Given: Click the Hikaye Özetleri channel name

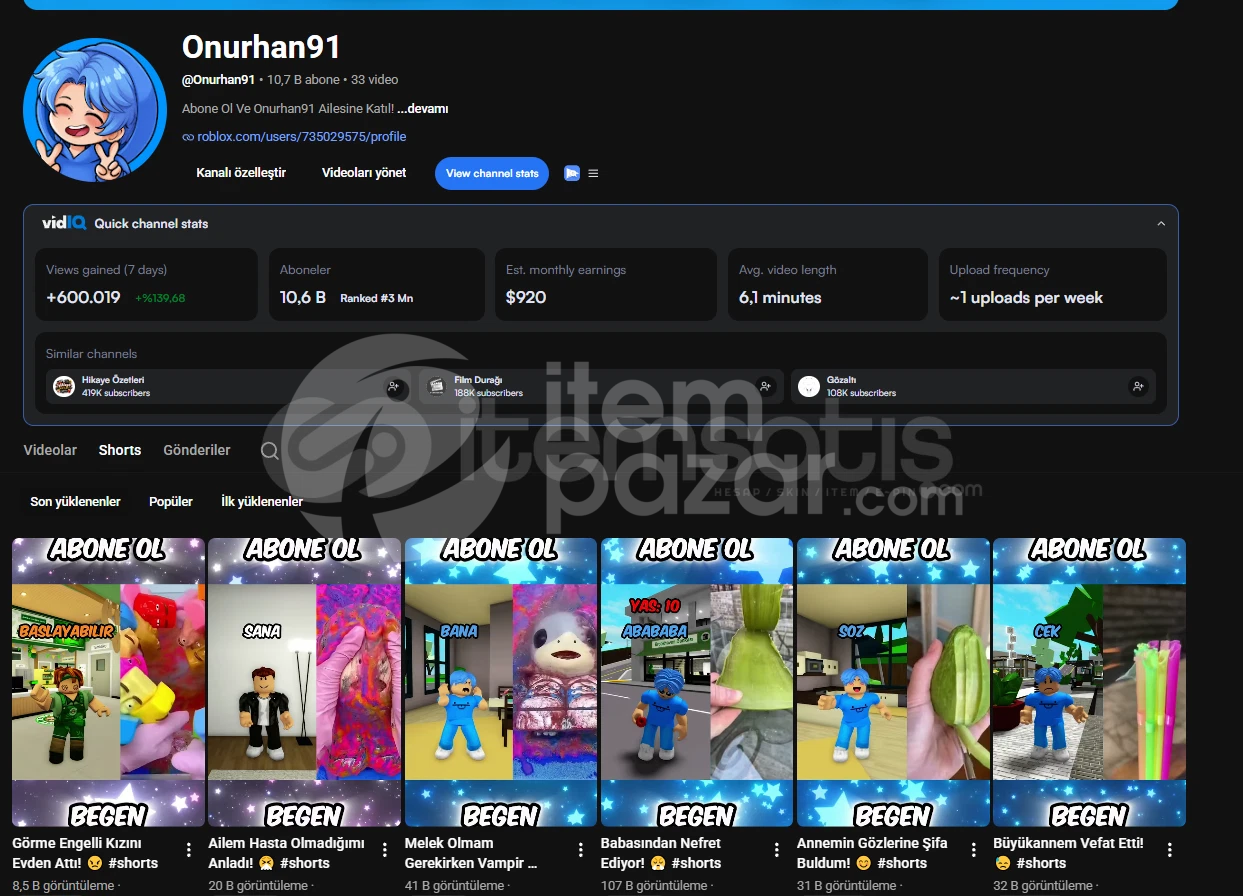Looking at the screenshot, I should pyautogui.click(x=113, y=380).
